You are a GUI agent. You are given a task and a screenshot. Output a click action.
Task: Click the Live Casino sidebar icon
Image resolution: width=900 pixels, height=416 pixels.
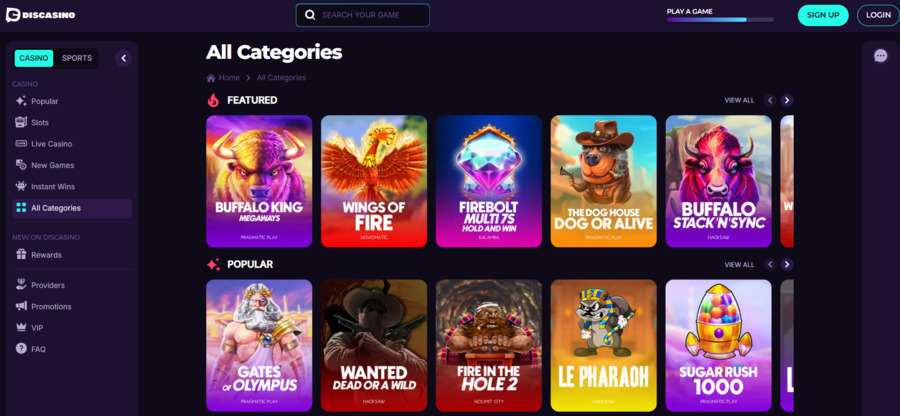click(21, 144)
